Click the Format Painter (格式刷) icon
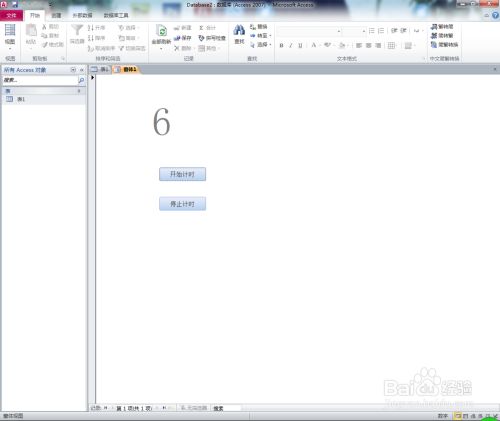 point(44,45)
